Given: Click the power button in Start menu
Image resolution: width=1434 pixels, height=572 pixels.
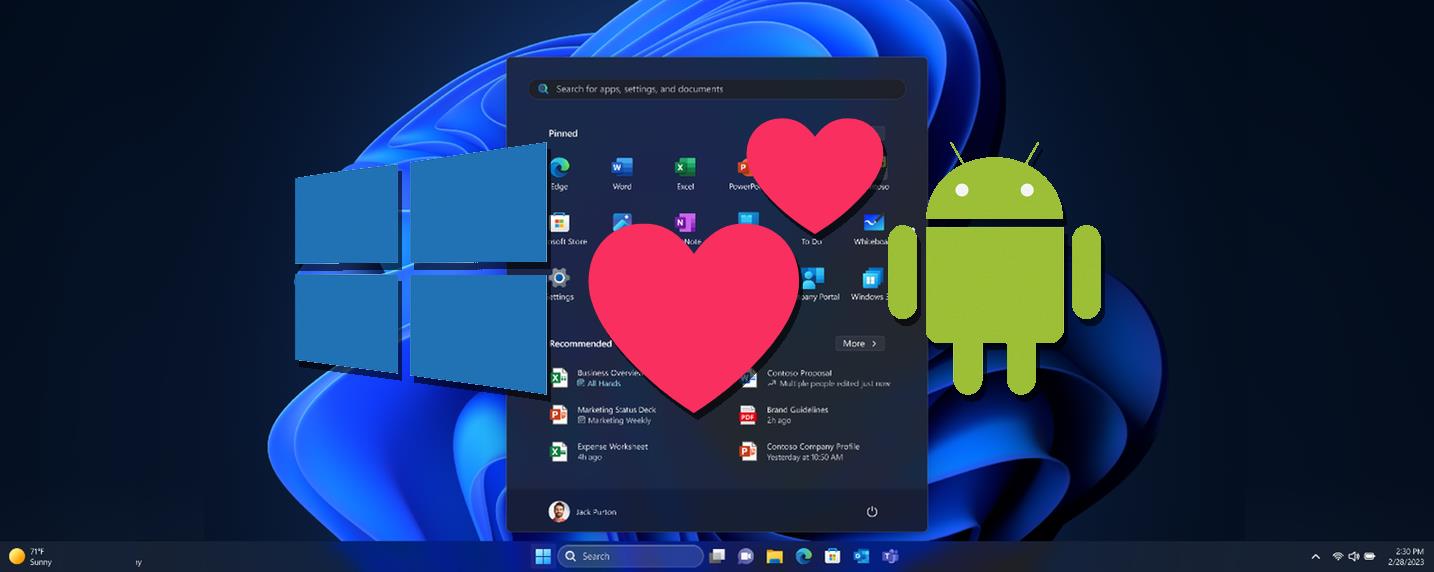Looking at the screenshot, I should (872, 512).
